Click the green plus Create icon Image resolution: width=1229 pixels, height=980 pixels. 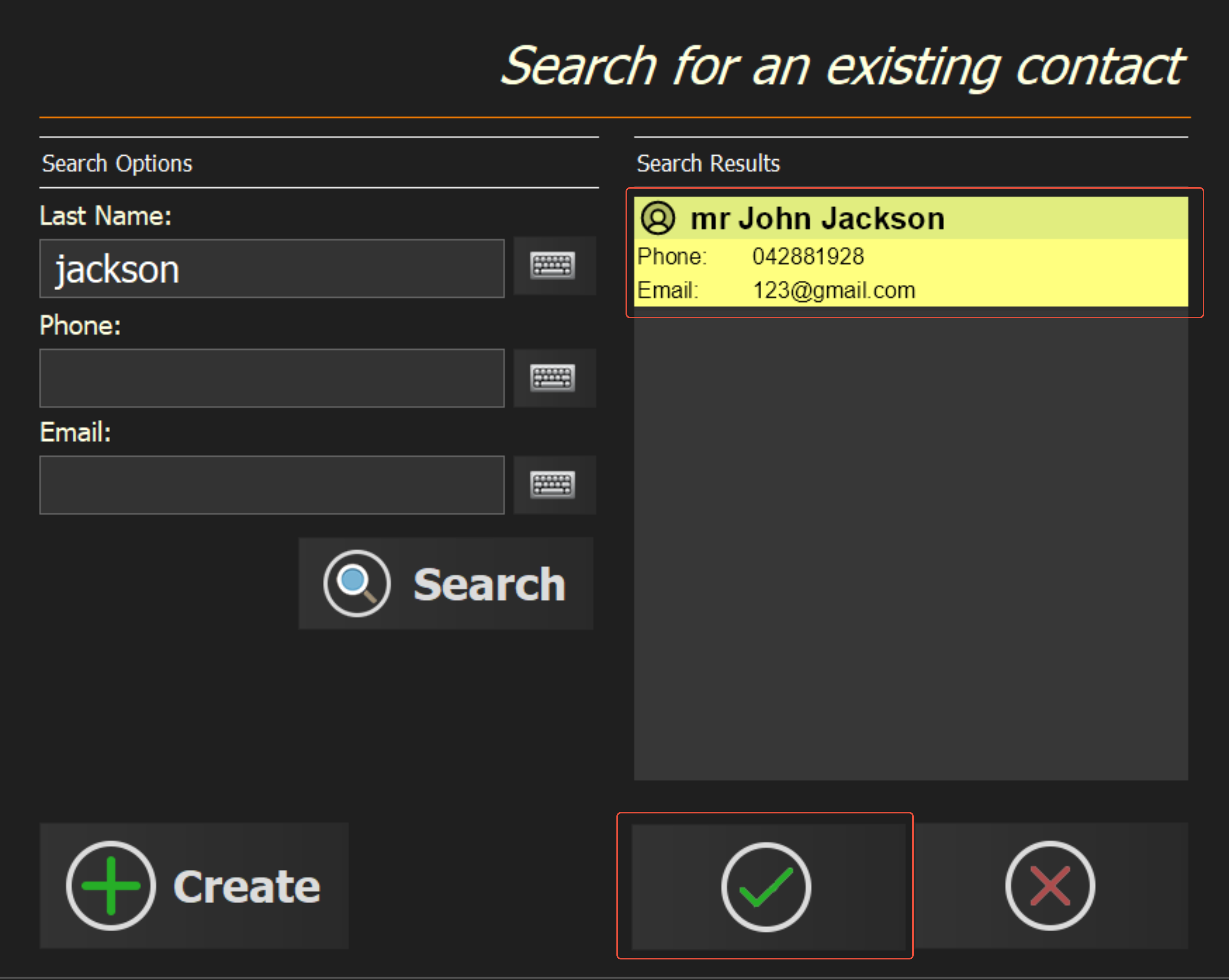pos(111,886)
